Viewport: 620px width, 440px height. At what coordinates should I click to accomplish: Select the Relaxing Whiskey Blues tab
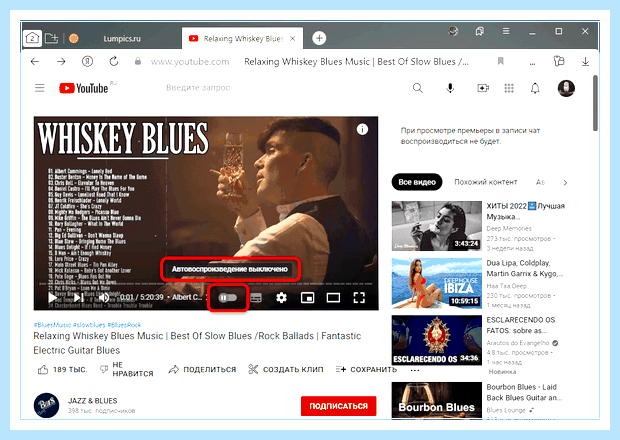click(x=242, y=38)
